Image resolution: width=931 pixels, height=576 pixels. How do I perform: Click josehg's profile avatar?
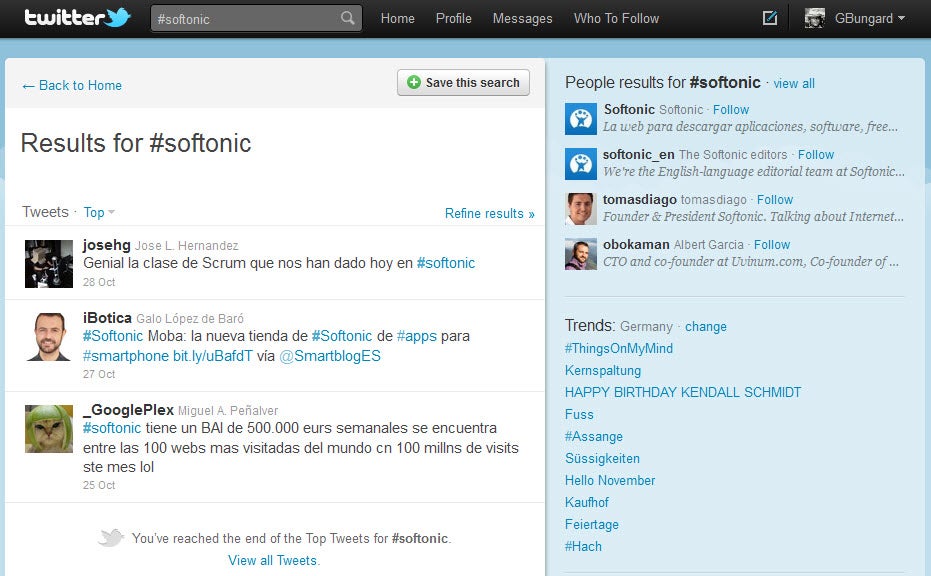click(x=49, y=263)
